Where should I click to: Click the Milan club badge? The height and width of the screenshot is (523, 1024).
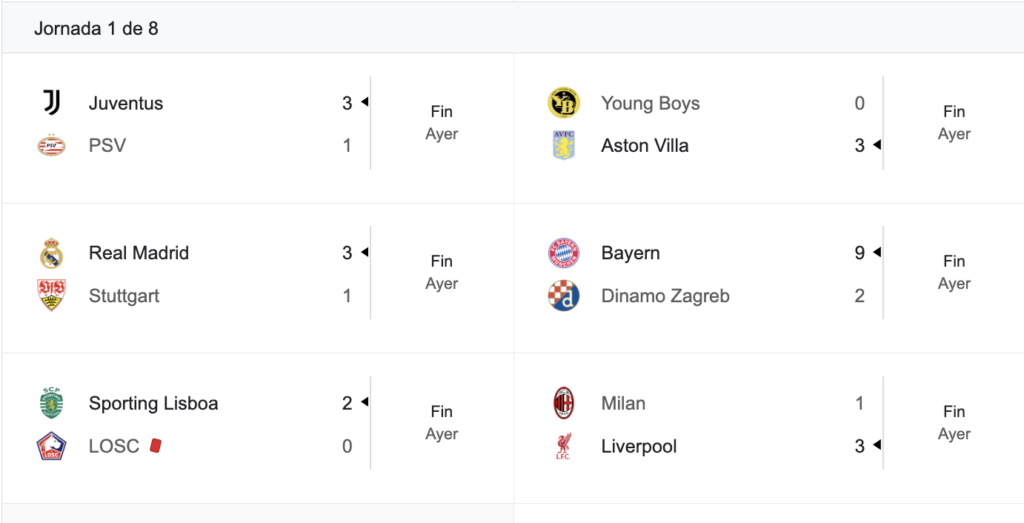[564, 403]
